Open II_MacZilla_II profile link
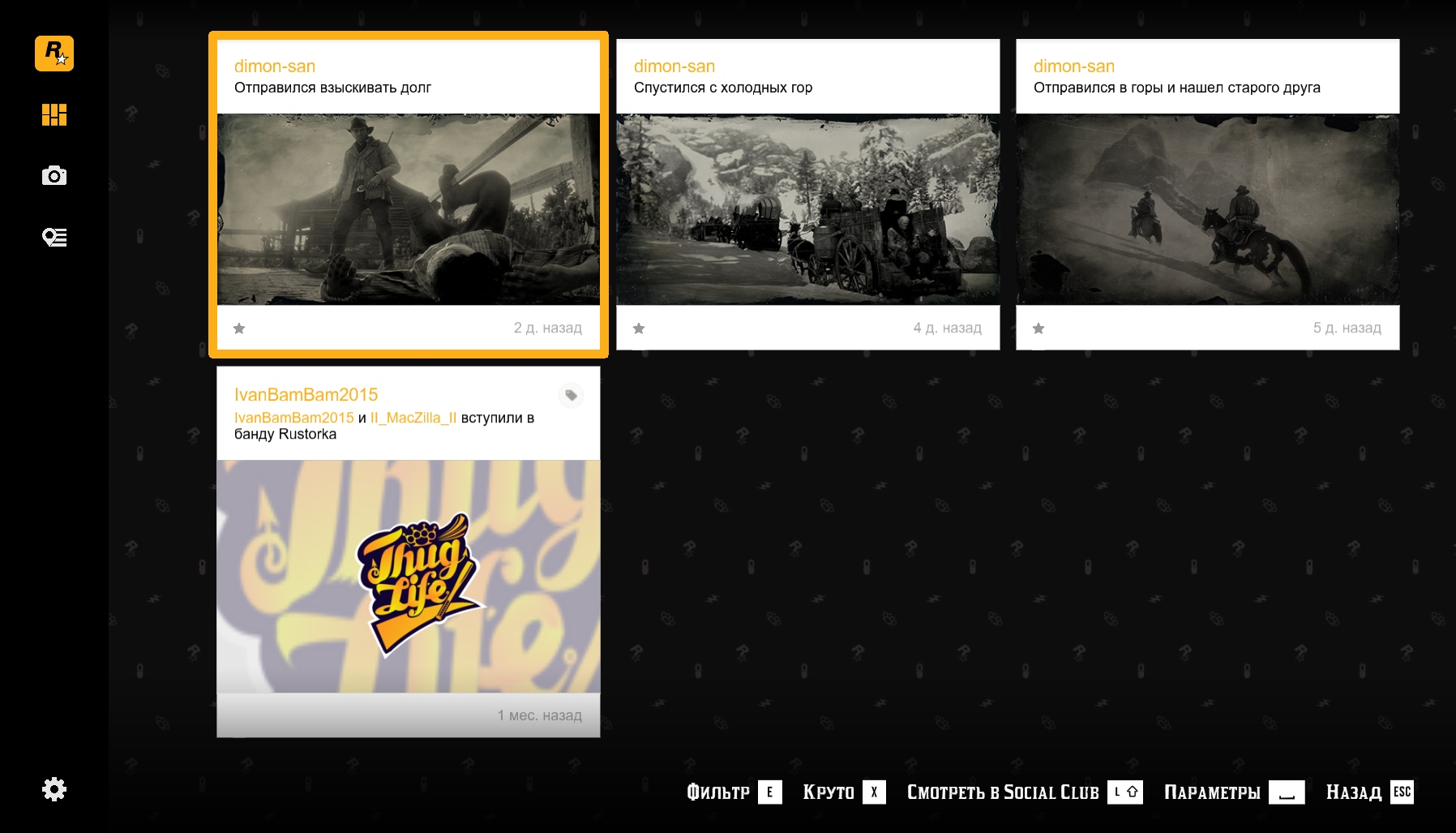 [x=413, y=418]
